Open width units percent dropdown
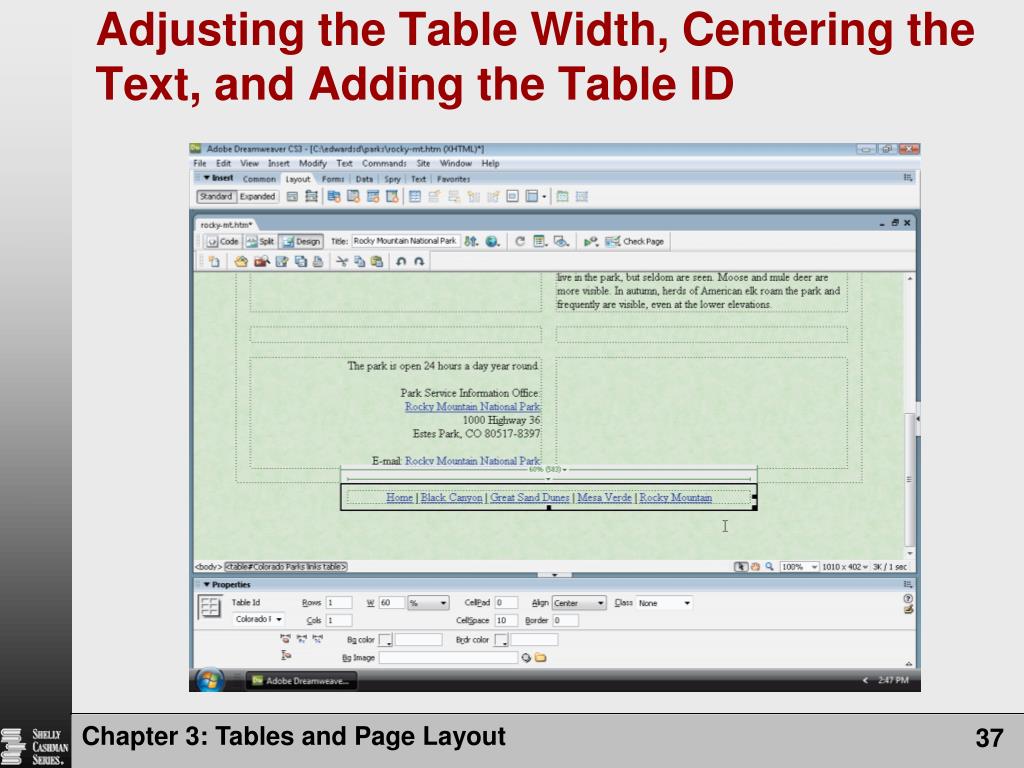The height and width of the screenshot is (768, 1024). pyautogui.click(x=443, y=603)
